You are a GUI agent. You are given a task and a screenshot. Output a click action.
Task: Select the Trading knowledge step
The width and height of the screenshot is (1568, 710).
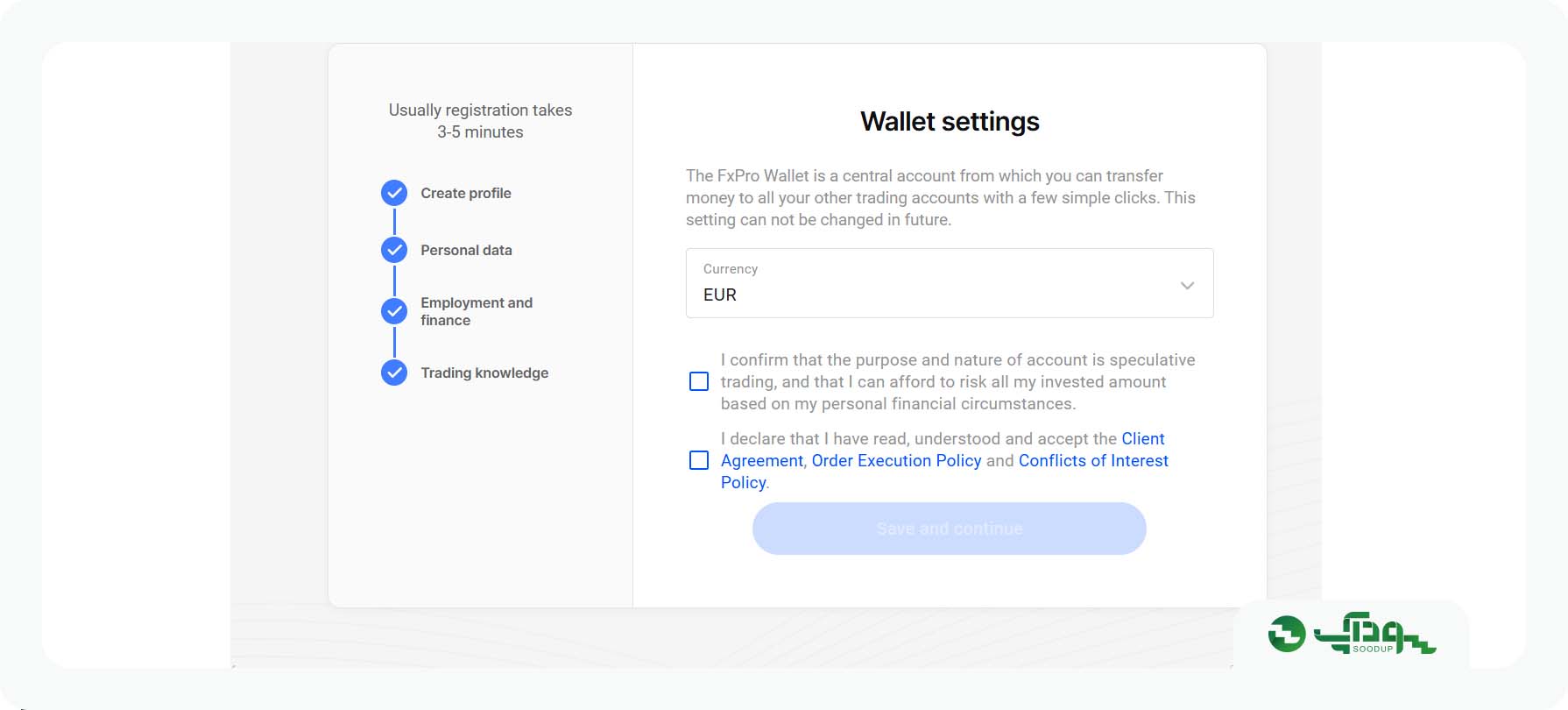(x=484, y=373)
